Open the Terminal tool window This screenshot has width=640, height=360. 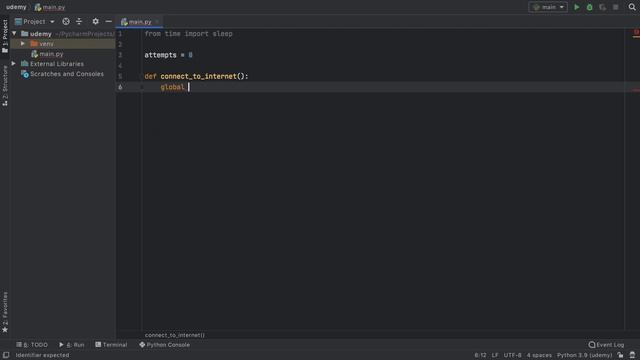[111, 345]
